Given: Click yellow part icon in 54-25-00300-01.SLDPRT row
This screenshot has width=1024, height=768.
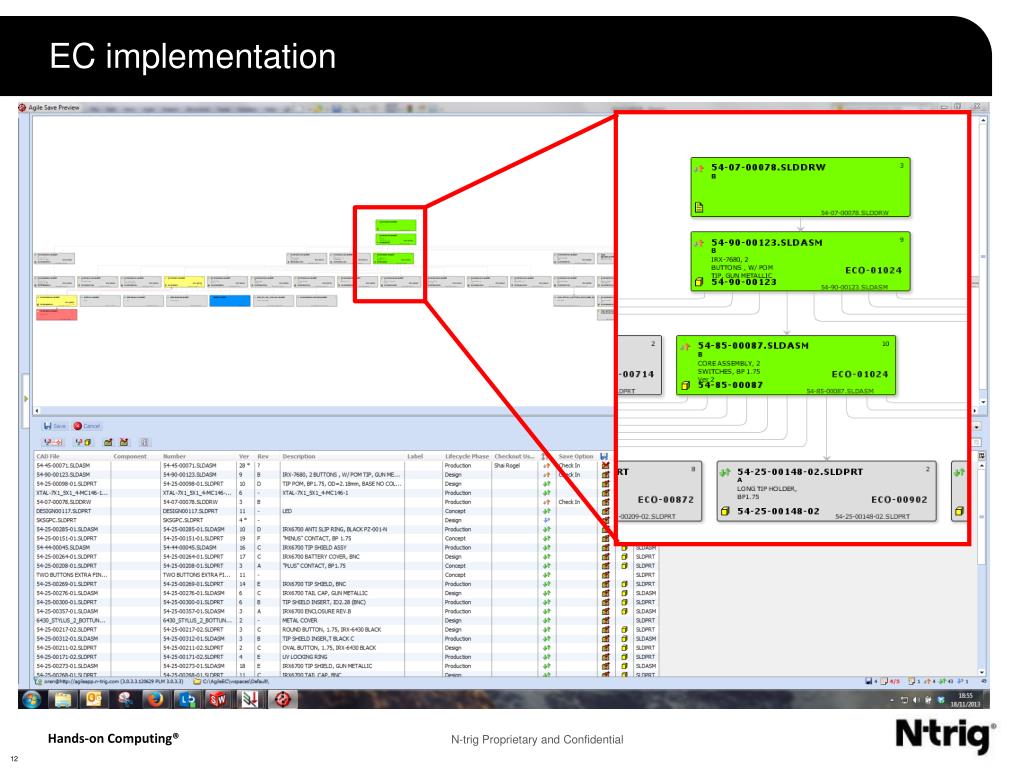Looking at the screenshot, I should (624, 602).
